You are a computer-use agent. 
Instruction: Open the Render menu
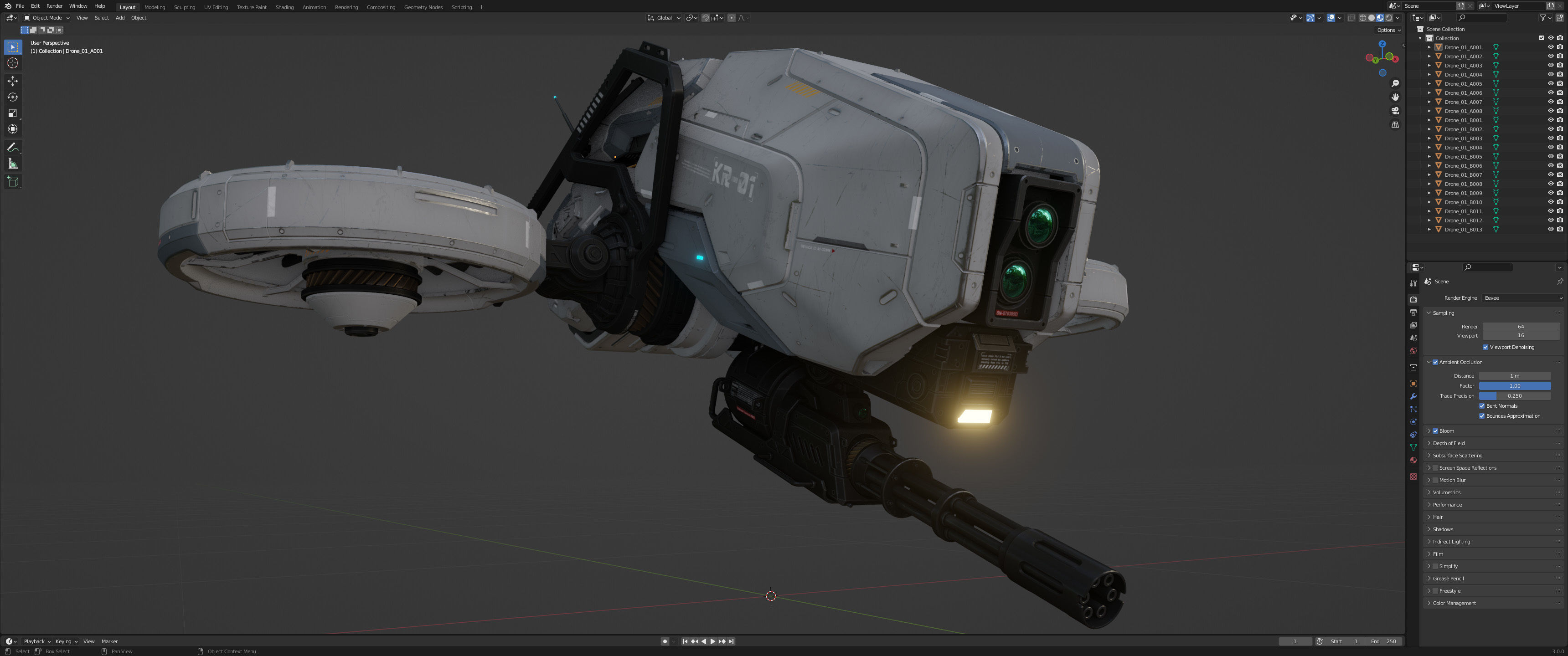(54, 6)
